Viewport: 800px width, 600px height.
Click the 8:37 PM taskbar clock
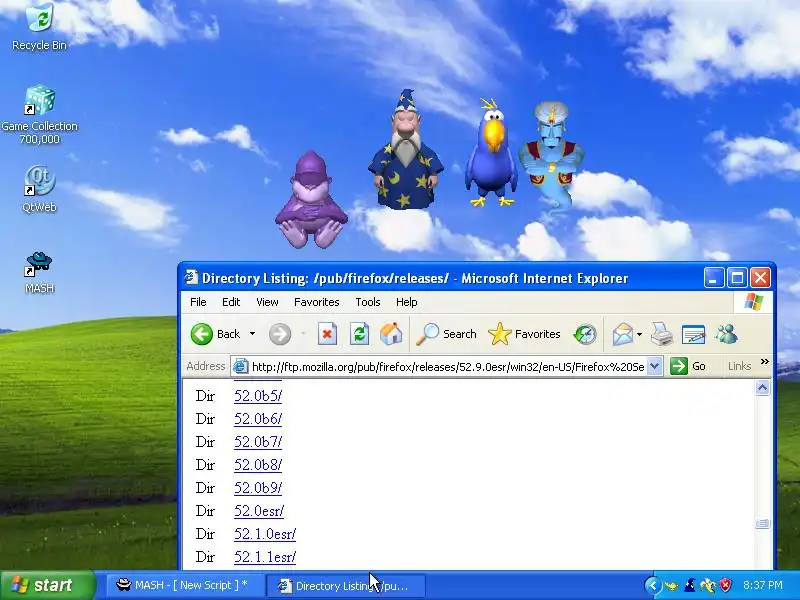[x=763, y=585]
